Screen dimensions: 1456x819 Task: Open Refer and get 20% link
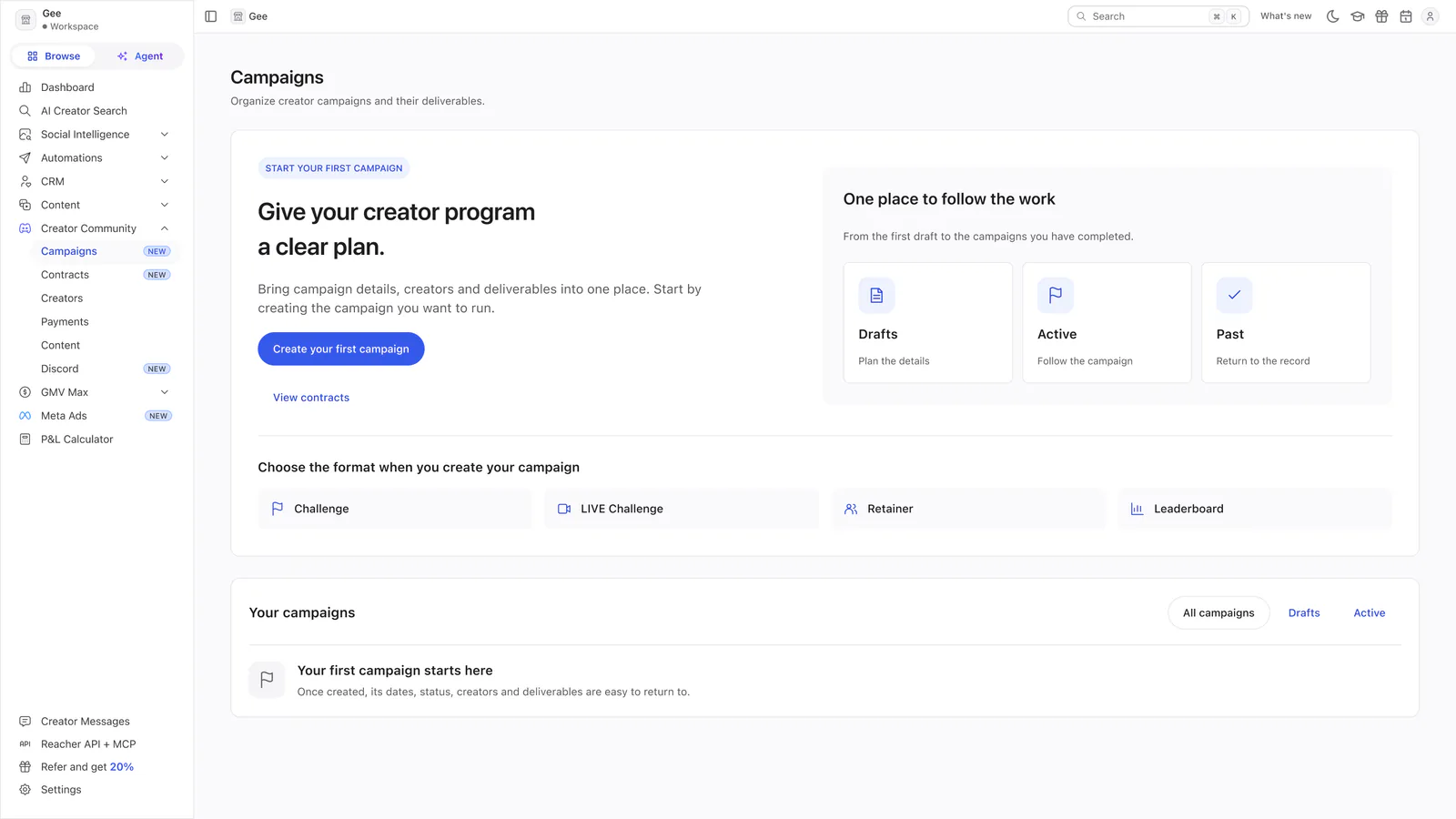pyautogui.click(x=87, y=767)
